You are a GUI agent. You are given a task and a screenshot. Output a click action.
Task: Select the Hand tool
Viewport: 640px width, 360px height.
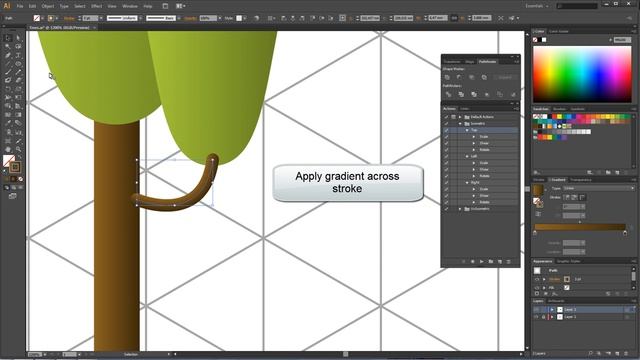click(x=8, y=149)
